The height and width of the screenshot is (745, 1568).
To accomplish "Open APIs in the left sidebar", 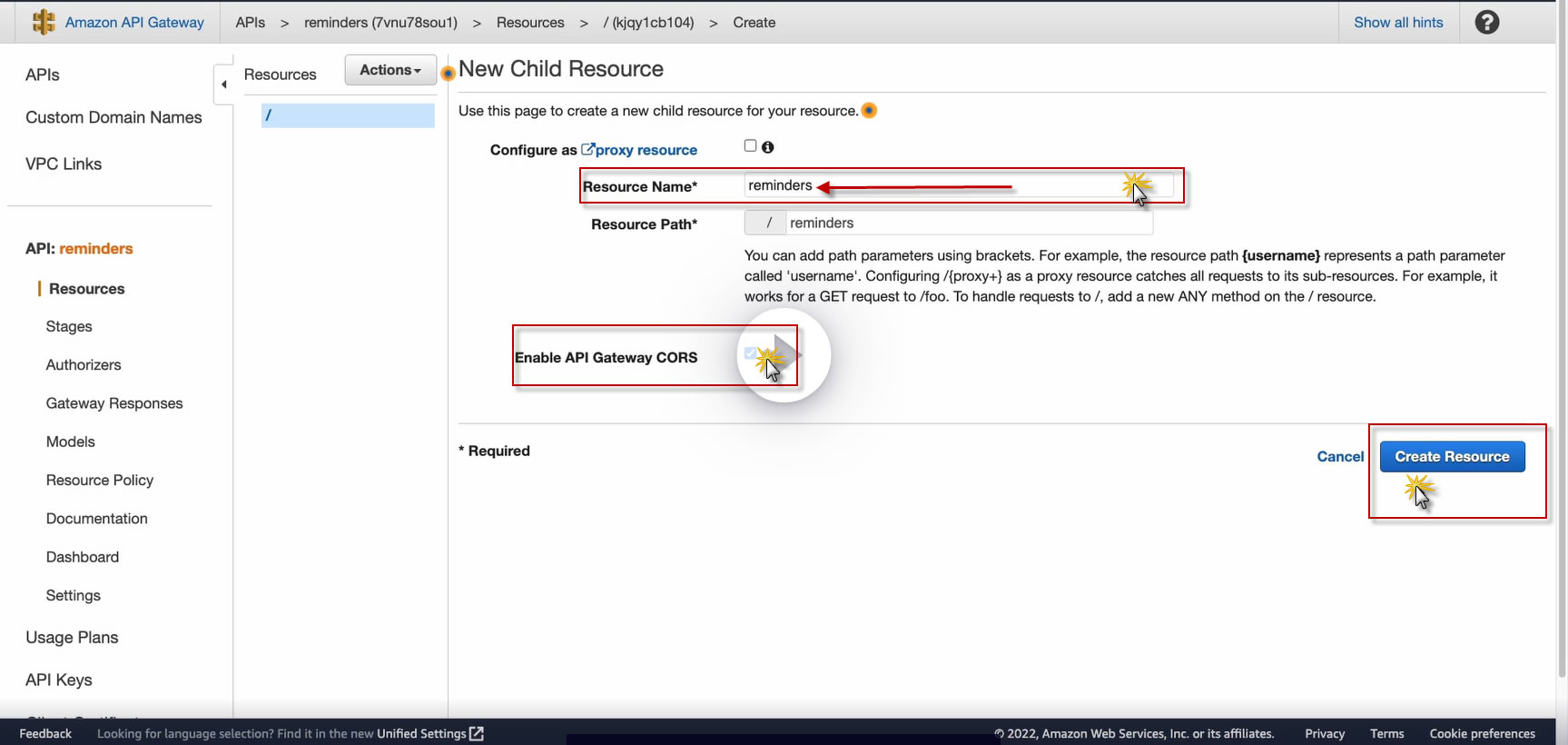I will click(x=43, y=74).
